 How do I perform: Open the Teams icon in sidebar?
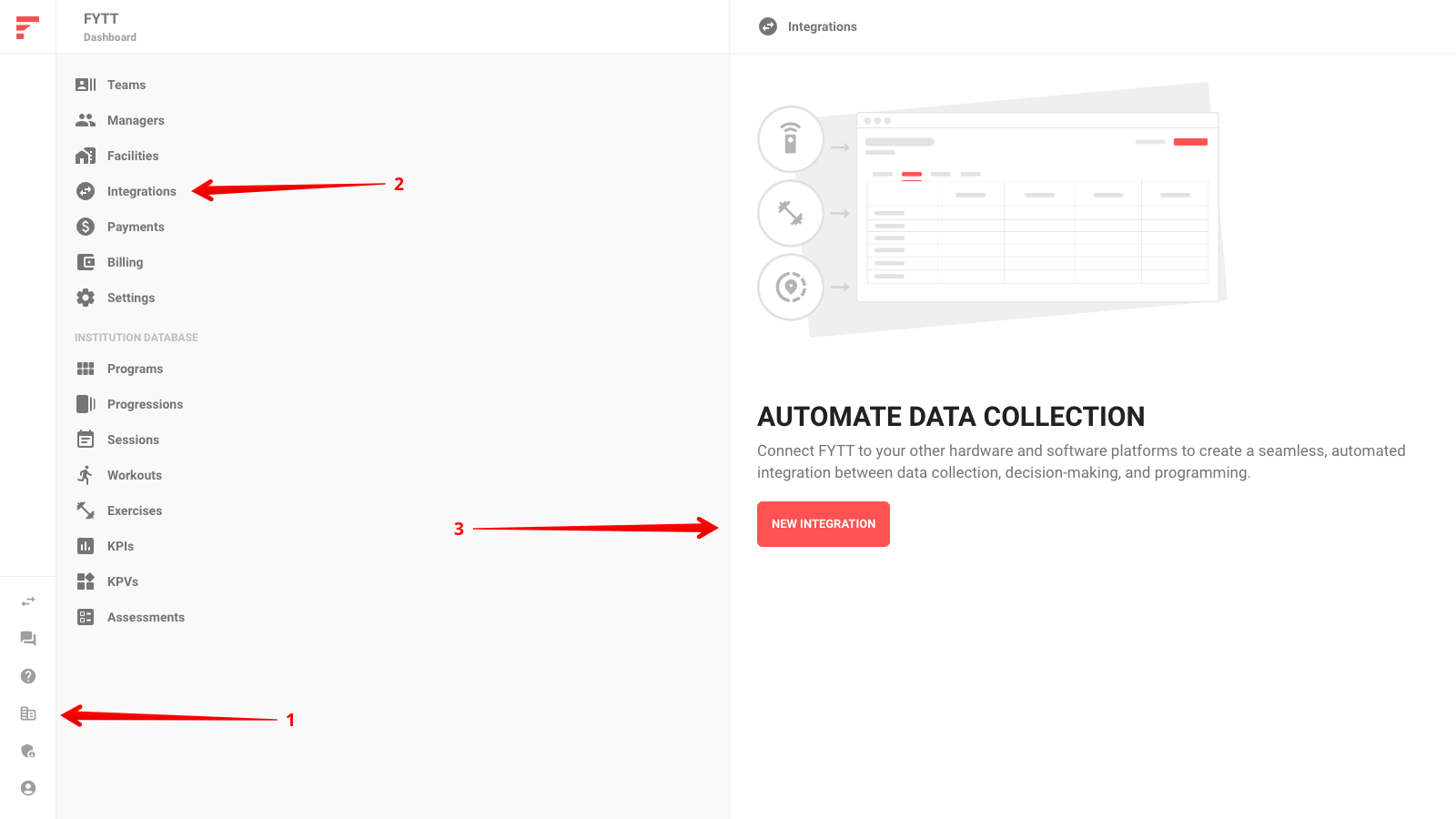pyautogui.click(x=86, y=85)
